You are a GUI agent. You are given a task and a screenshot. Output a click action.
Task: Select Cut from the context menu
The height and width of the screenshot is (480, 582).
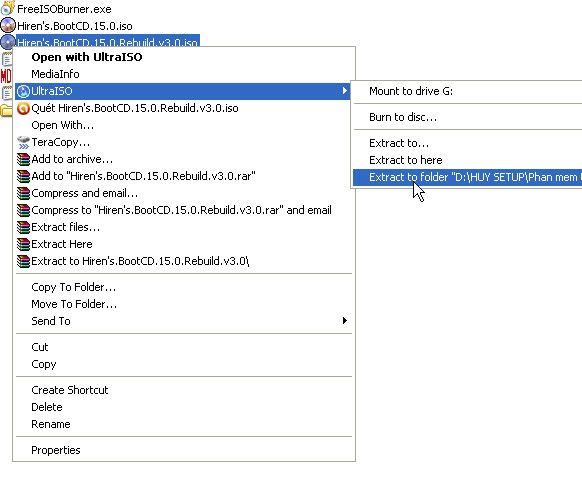(x=183, y=347)
